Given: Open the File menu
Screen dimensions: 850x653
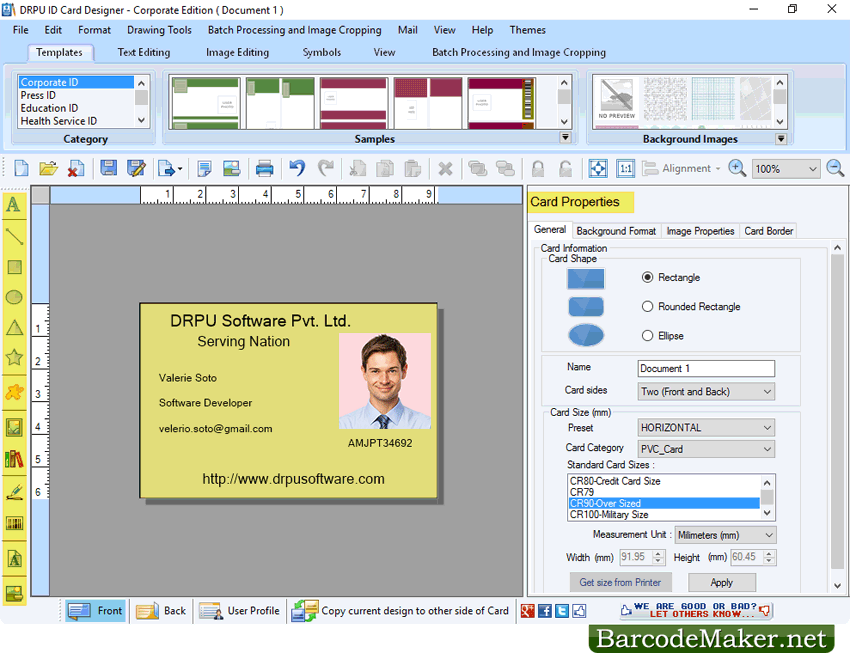Looking at the screenshot, I should [21, 30].
